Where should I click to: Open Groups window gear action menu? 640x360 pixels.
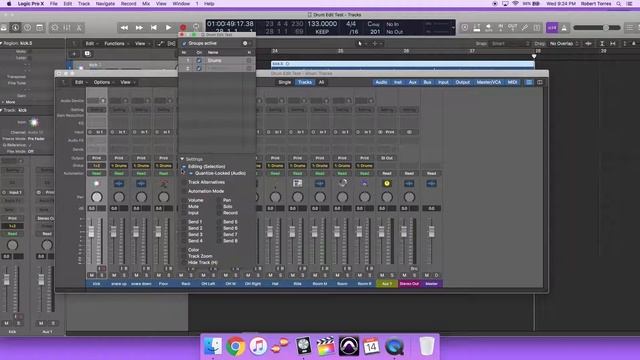click(x=246, y=43)
